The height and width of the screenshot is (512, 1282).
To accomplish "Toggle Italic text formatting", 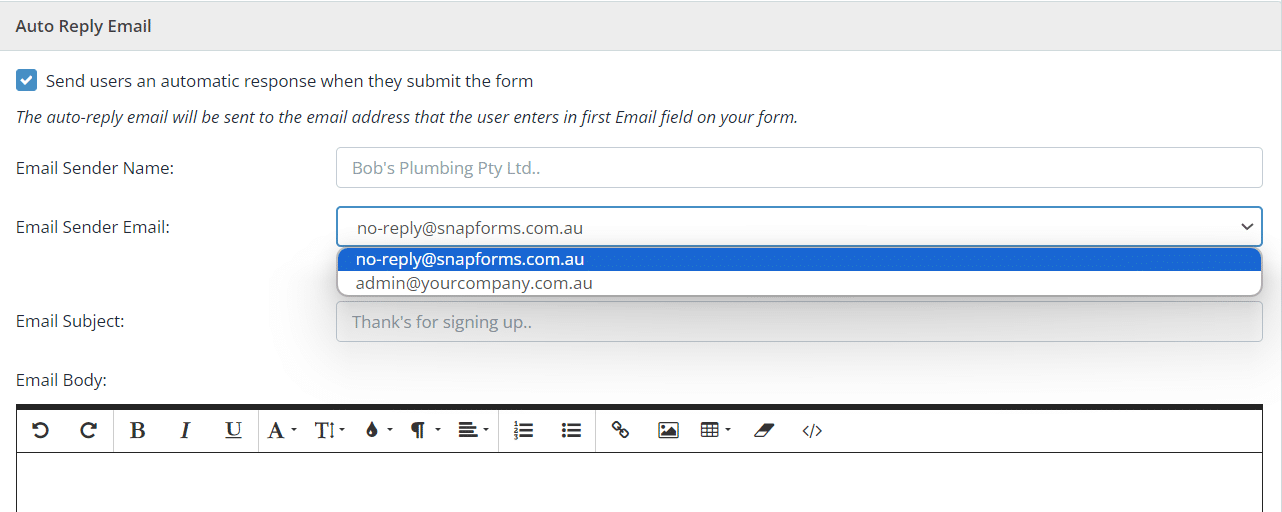I will tap(185, 430).
